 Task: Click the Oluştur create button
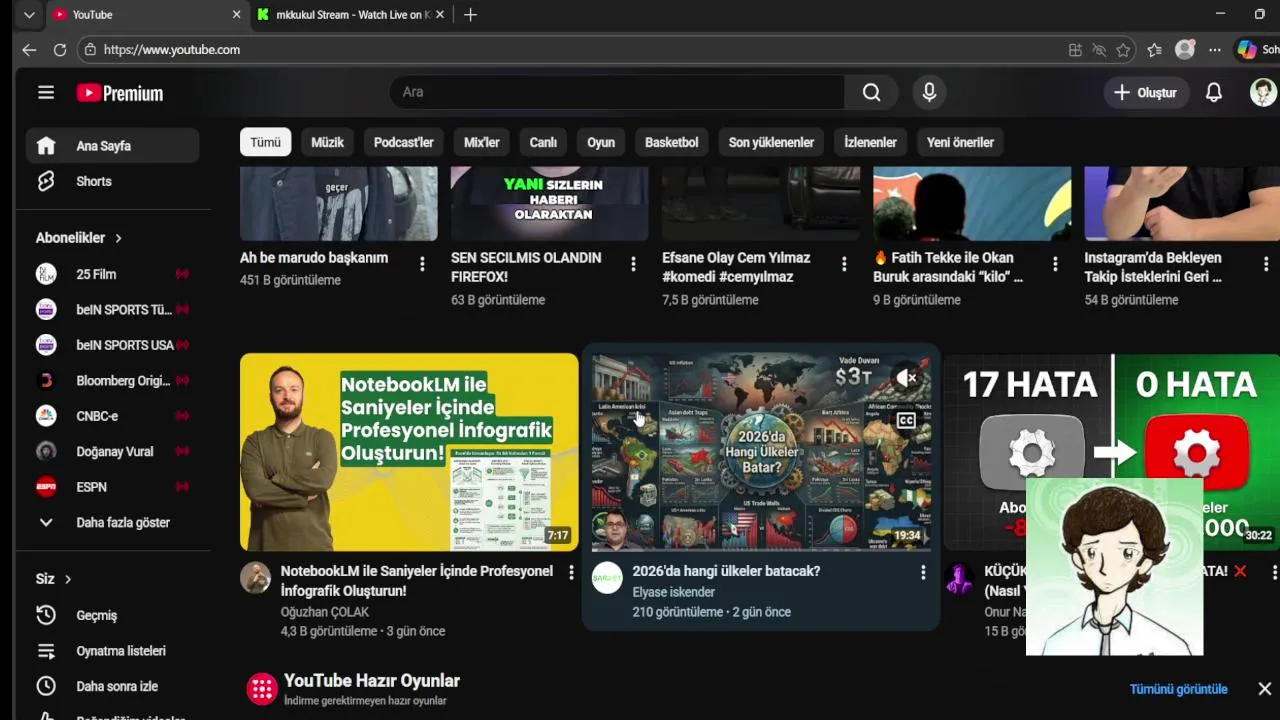1145,92
